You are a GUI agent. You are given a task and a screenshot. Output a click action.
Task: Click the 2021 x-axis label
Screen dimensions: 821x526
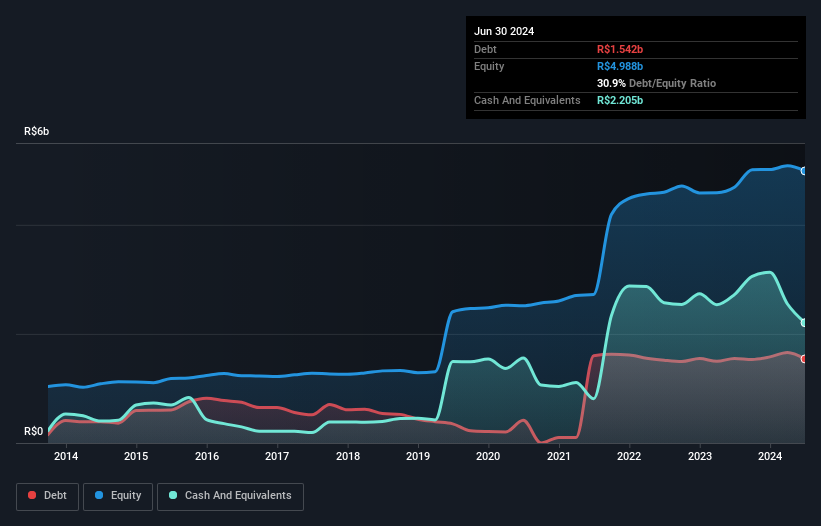click(559, 456)
